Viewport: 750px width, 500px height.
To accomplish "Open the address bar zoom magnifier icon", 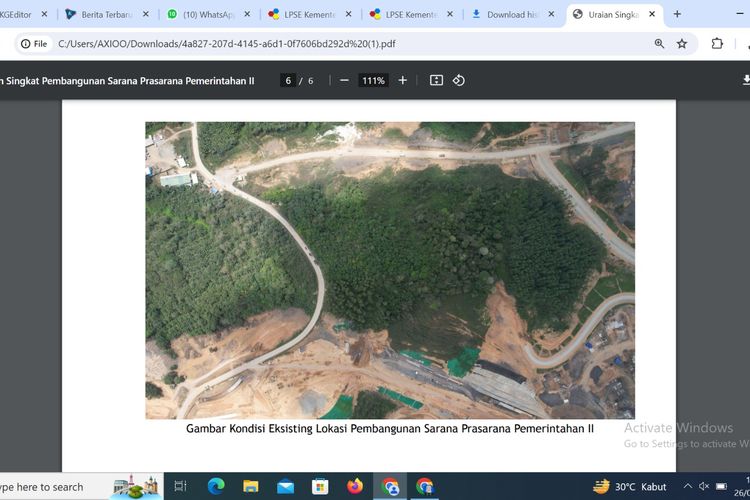I will (x=659, y=44).
